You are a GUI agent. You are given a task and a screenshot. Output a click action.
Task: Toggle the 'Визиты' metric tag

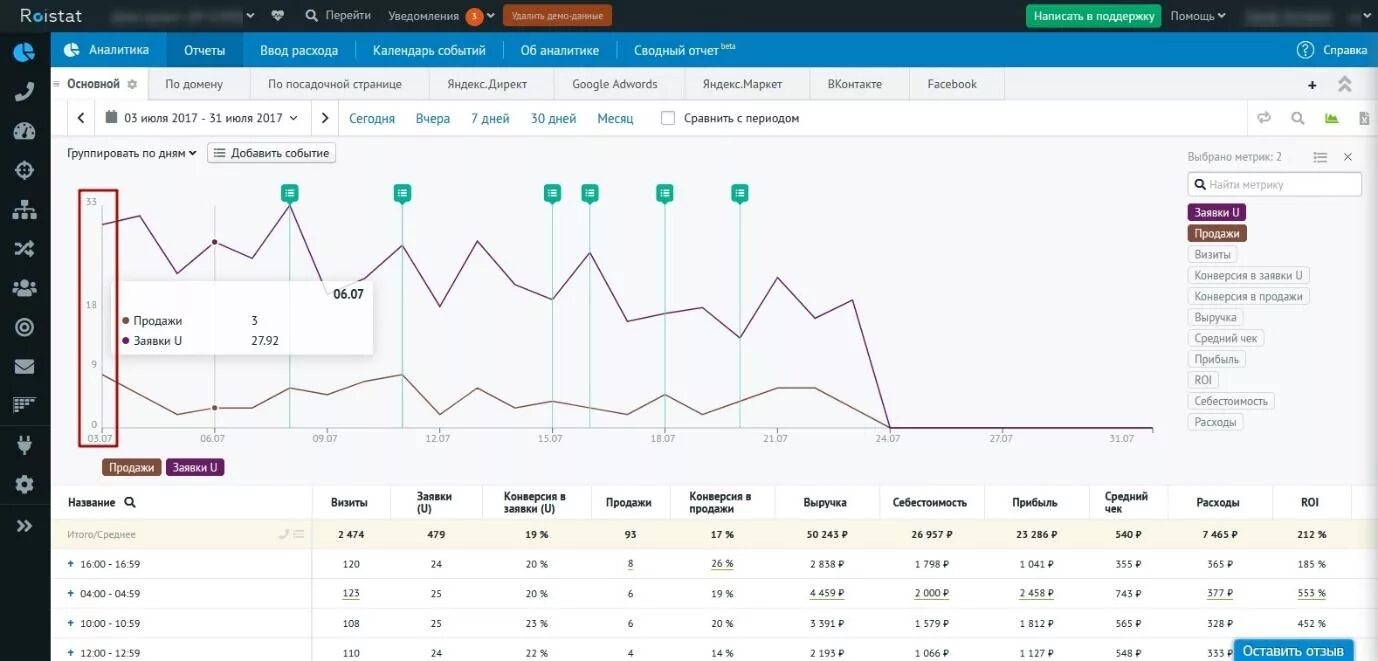[x=1213, y=254]
